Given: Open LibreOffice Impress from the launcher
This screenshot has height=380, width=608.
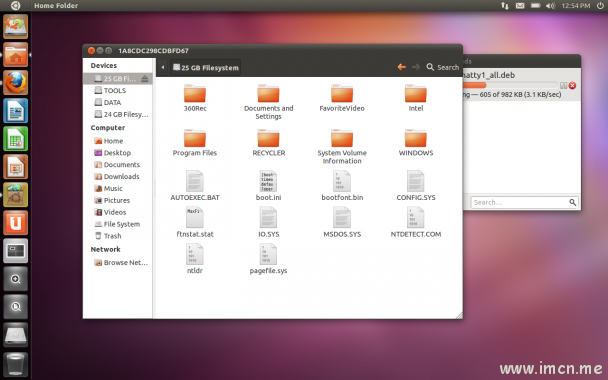Looking at the screenshot, I should pyautogui.click(x=16, y=166).
